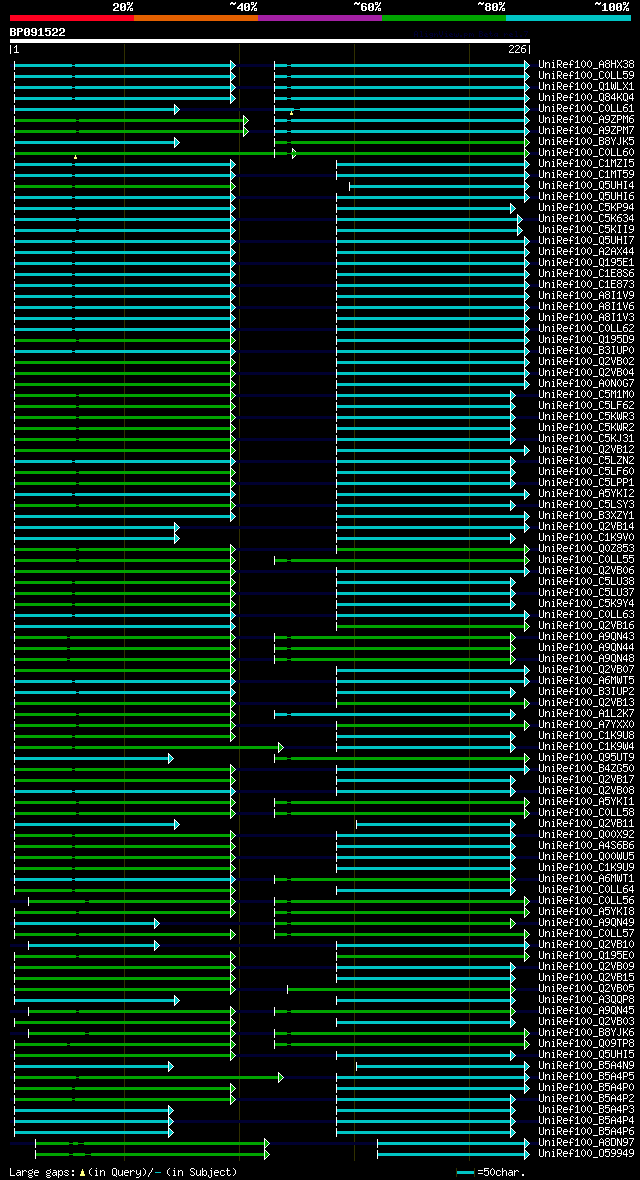
Task: Select label UniRef100_A5YKI2
Action: coord(587,493)
